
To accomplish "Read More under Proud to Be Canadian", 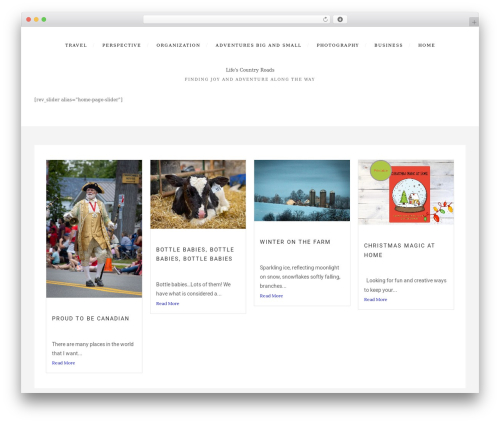I will (63, 363).
